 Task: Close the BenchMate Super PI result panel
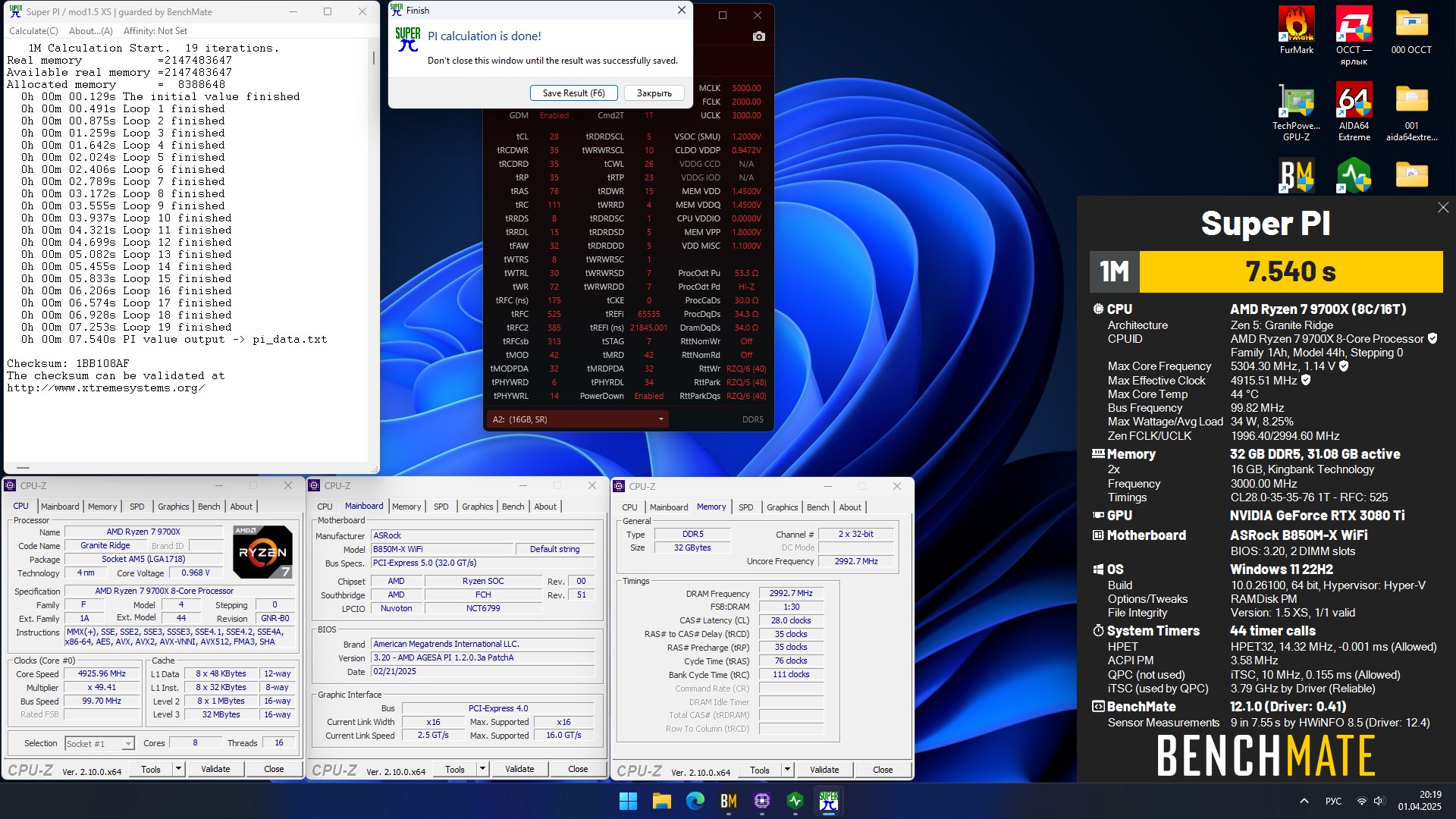(1442, 207)
